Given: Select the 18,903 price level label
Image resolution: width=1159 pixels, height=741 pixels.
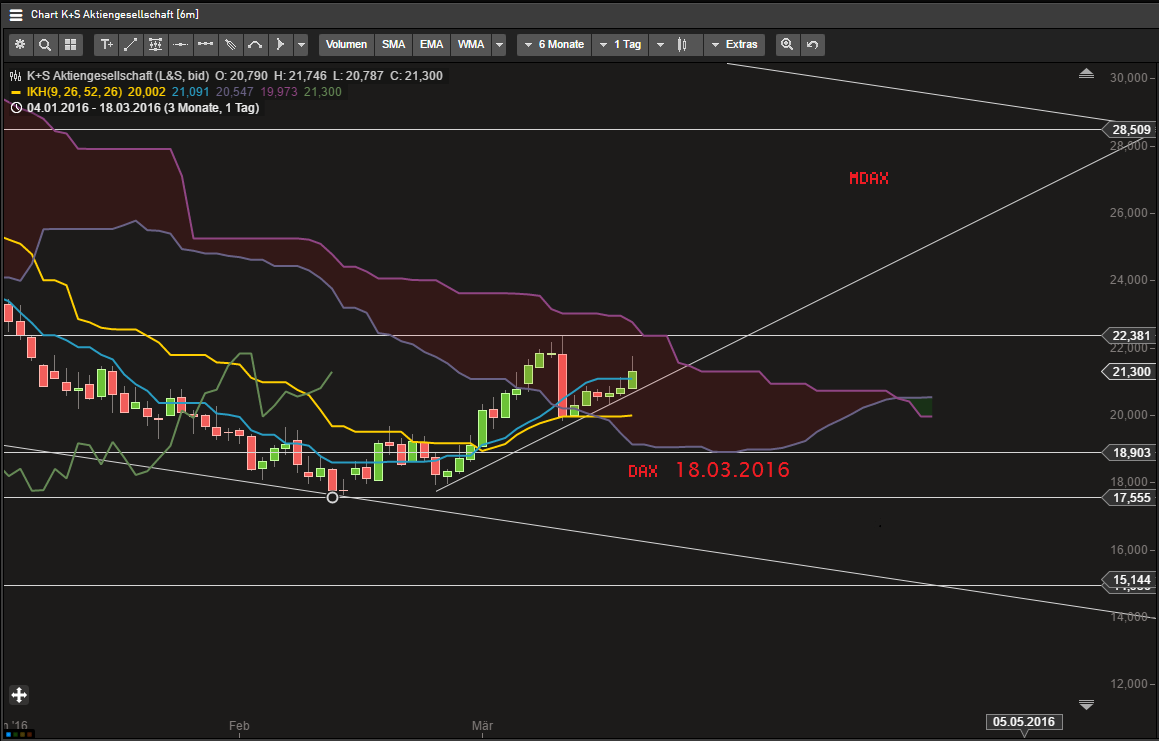Looking at the screenshot, I should click(1129, 453).
